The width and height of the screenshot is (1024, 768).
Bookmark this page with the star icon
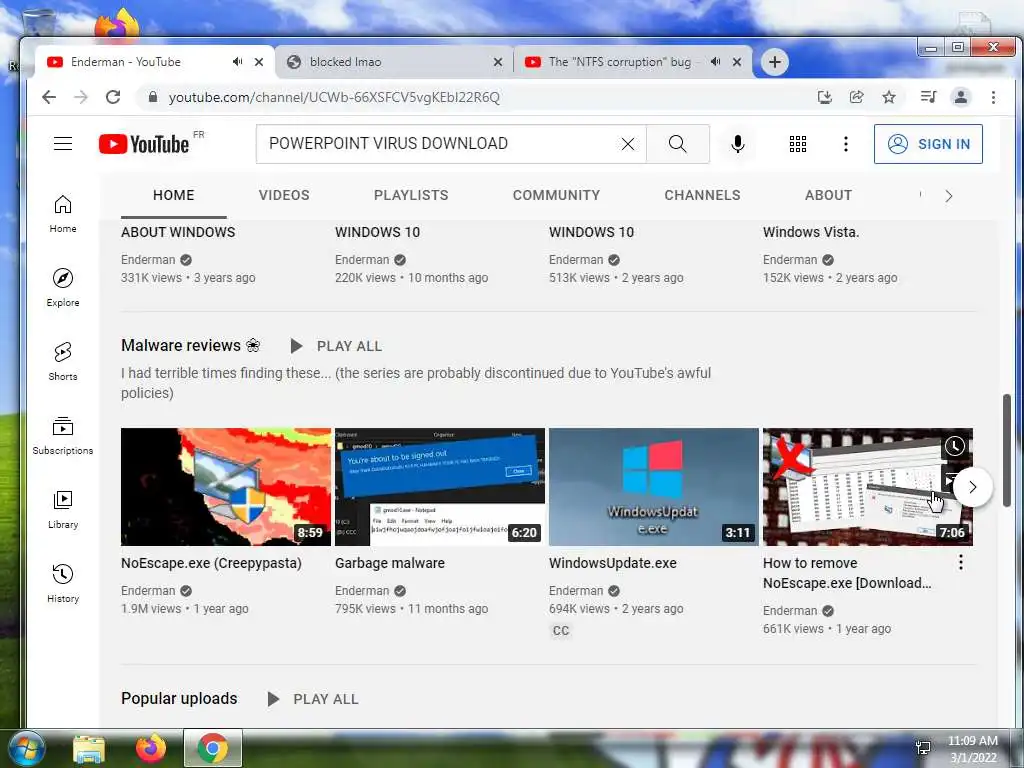[889, 97]
